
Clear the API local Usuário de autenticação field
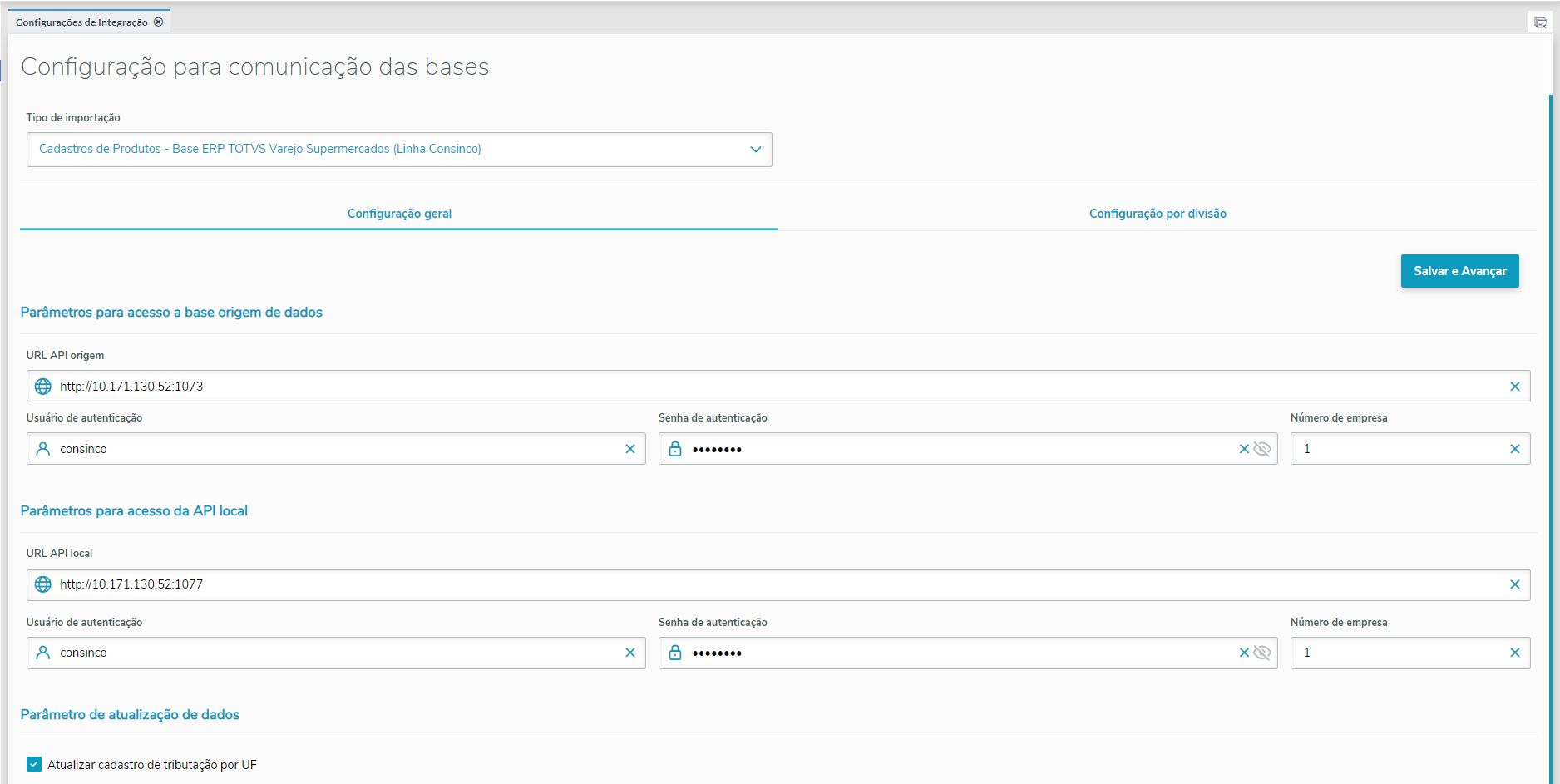629,653
